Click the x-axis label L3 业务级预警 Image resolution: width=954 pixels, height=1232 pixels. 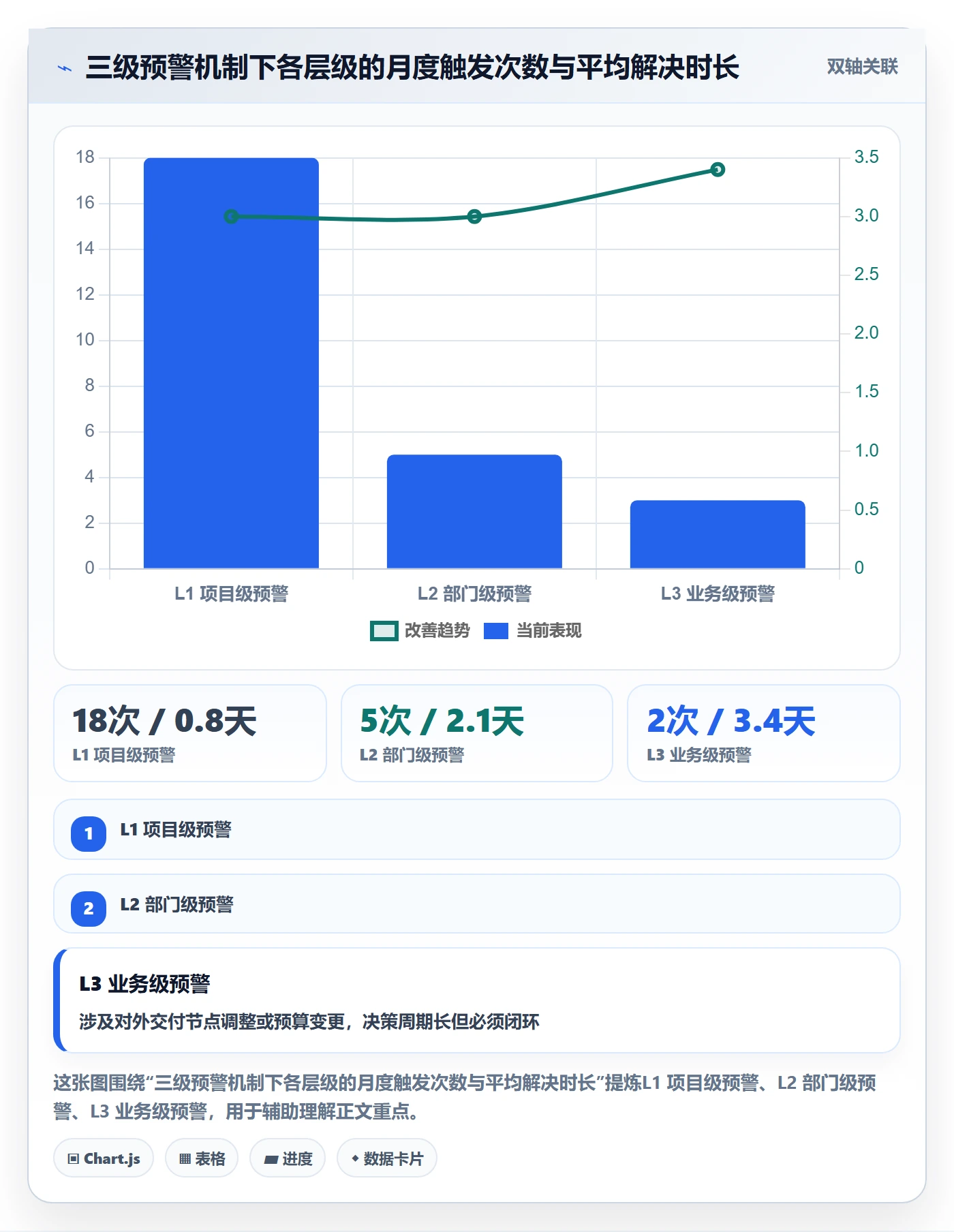click(718, 594)
